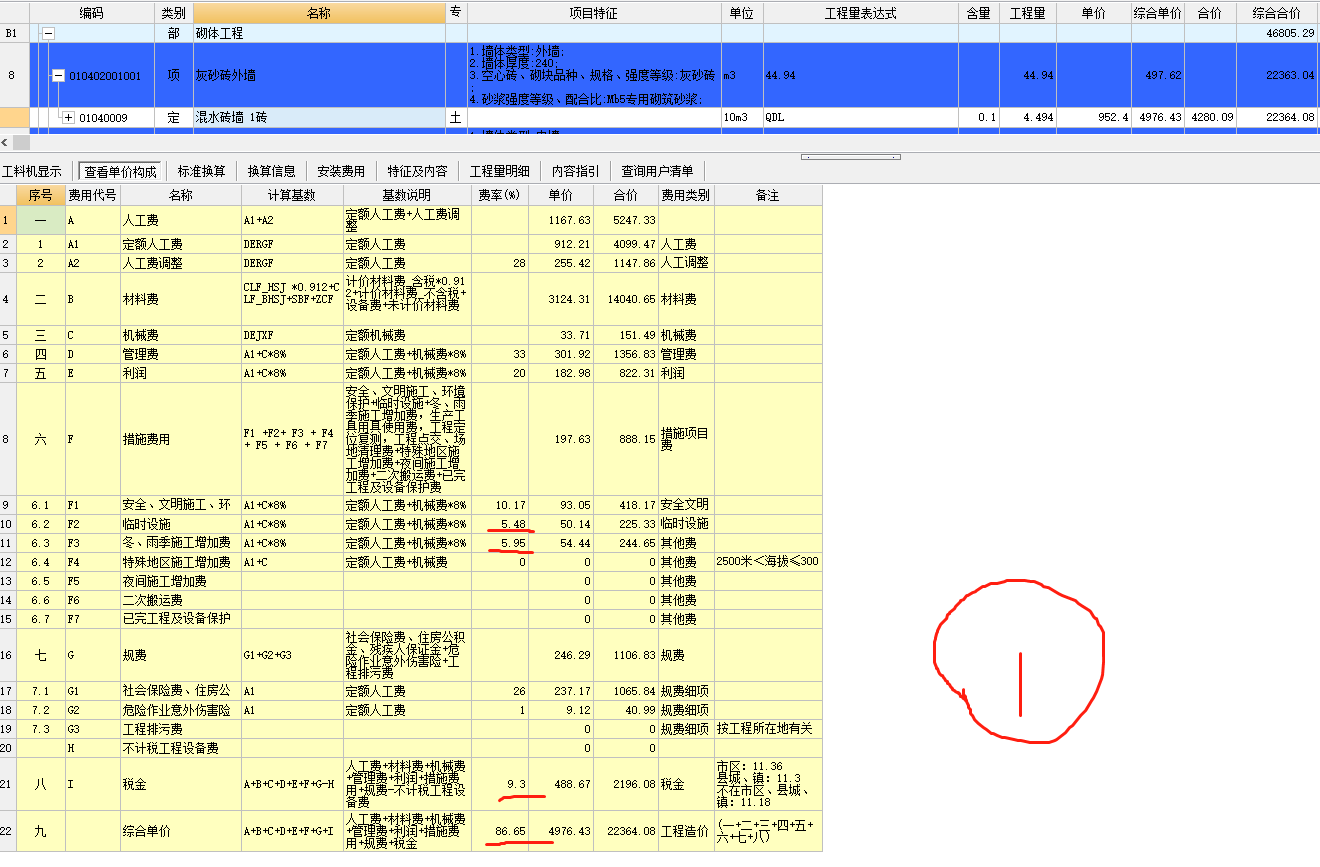Image resolution: width=1320 pixels, height=867 pixels.
Task: Switch to 特征及内容 tab
Action: [418, 171]
